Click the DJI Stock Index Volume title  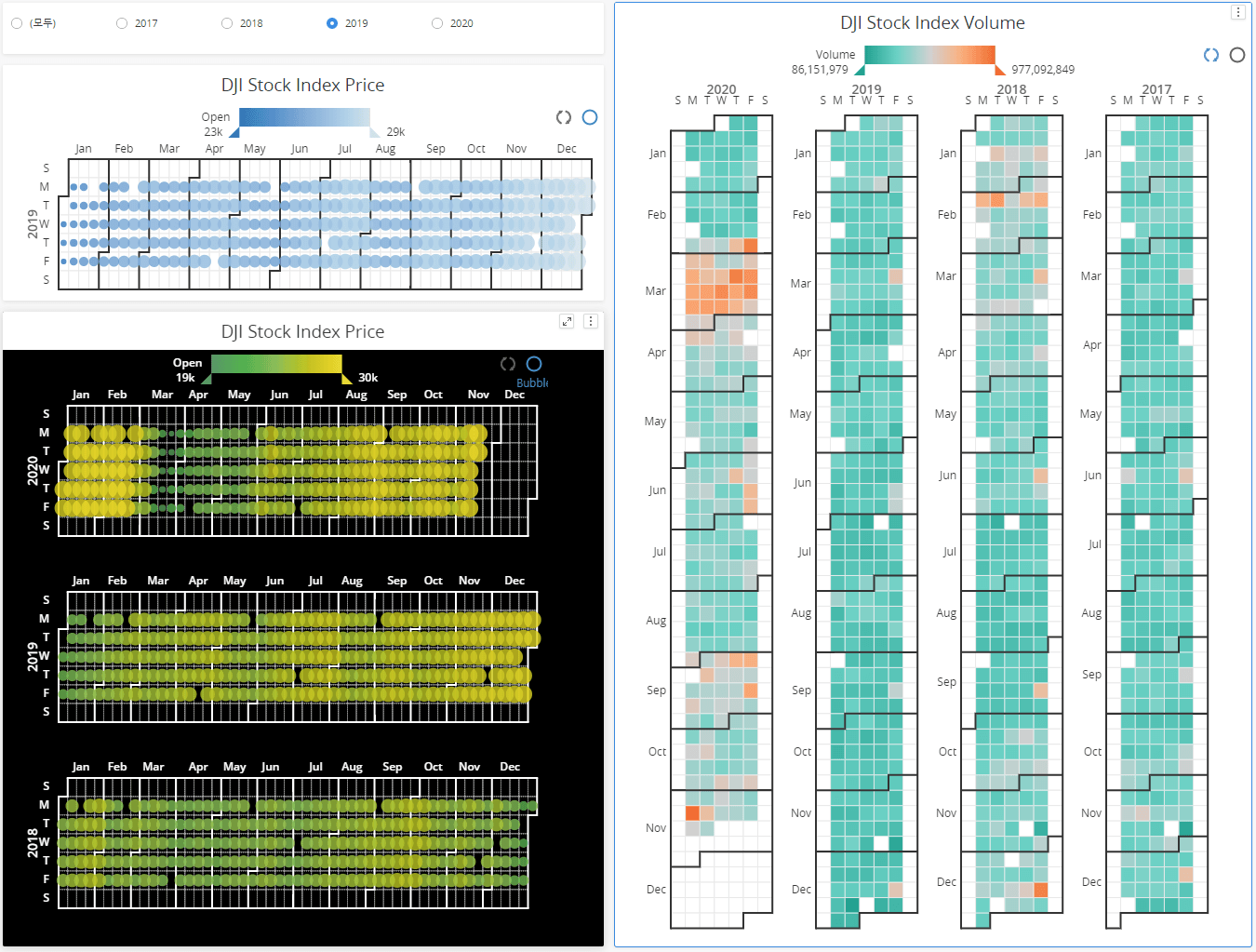(932, 23)
